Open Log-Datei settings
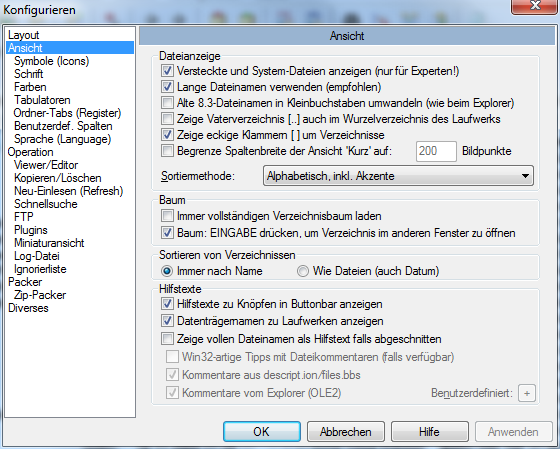The width and height of the screenshot is (560, 449). (37, 256)
